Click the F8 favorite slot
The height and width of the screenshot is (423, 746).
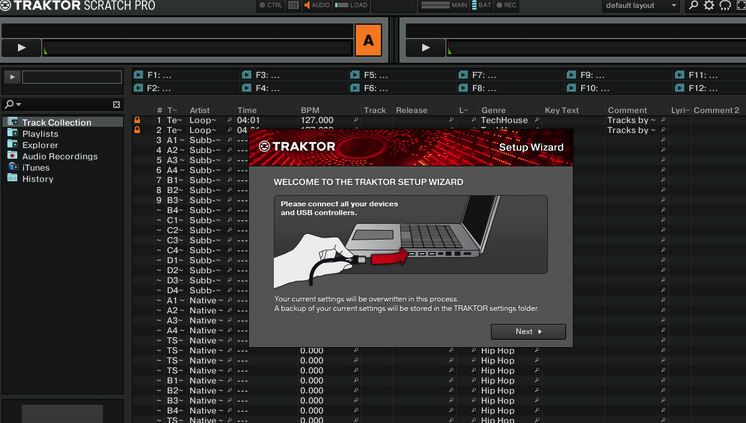(478, 89)
